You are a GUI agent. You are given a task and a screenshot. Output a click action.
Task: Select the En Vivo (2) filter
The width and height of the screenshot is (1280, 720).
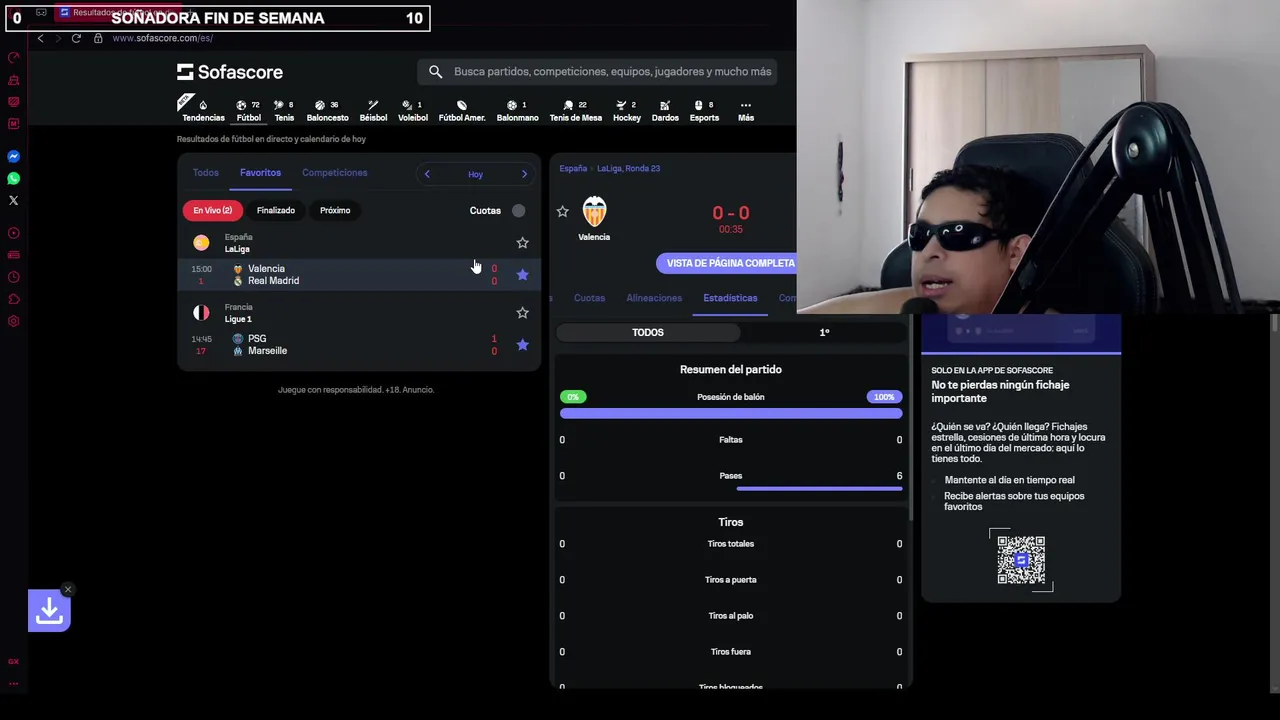(x=212, y=211)
